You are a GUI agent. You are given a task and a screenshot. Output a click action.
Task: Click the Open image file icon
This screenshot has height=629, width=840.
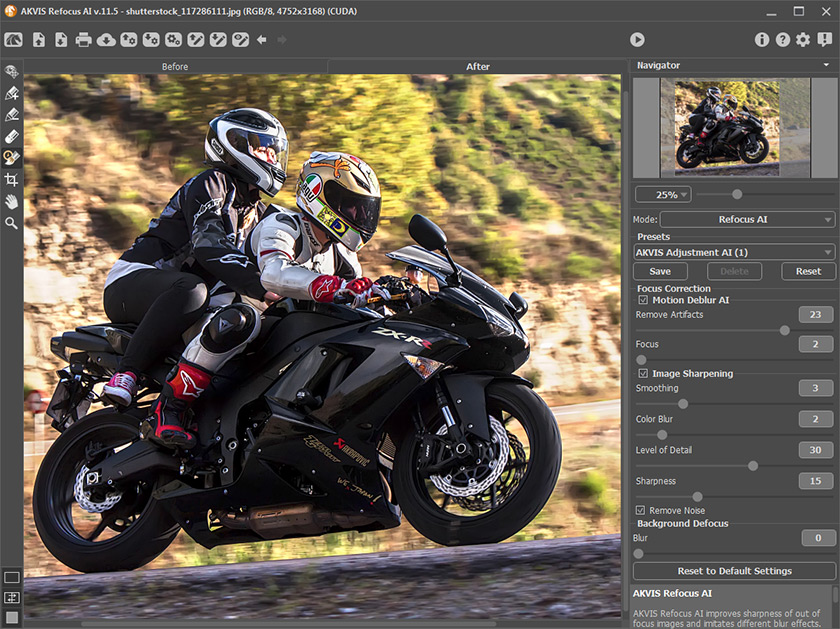[x=39, y=40]
